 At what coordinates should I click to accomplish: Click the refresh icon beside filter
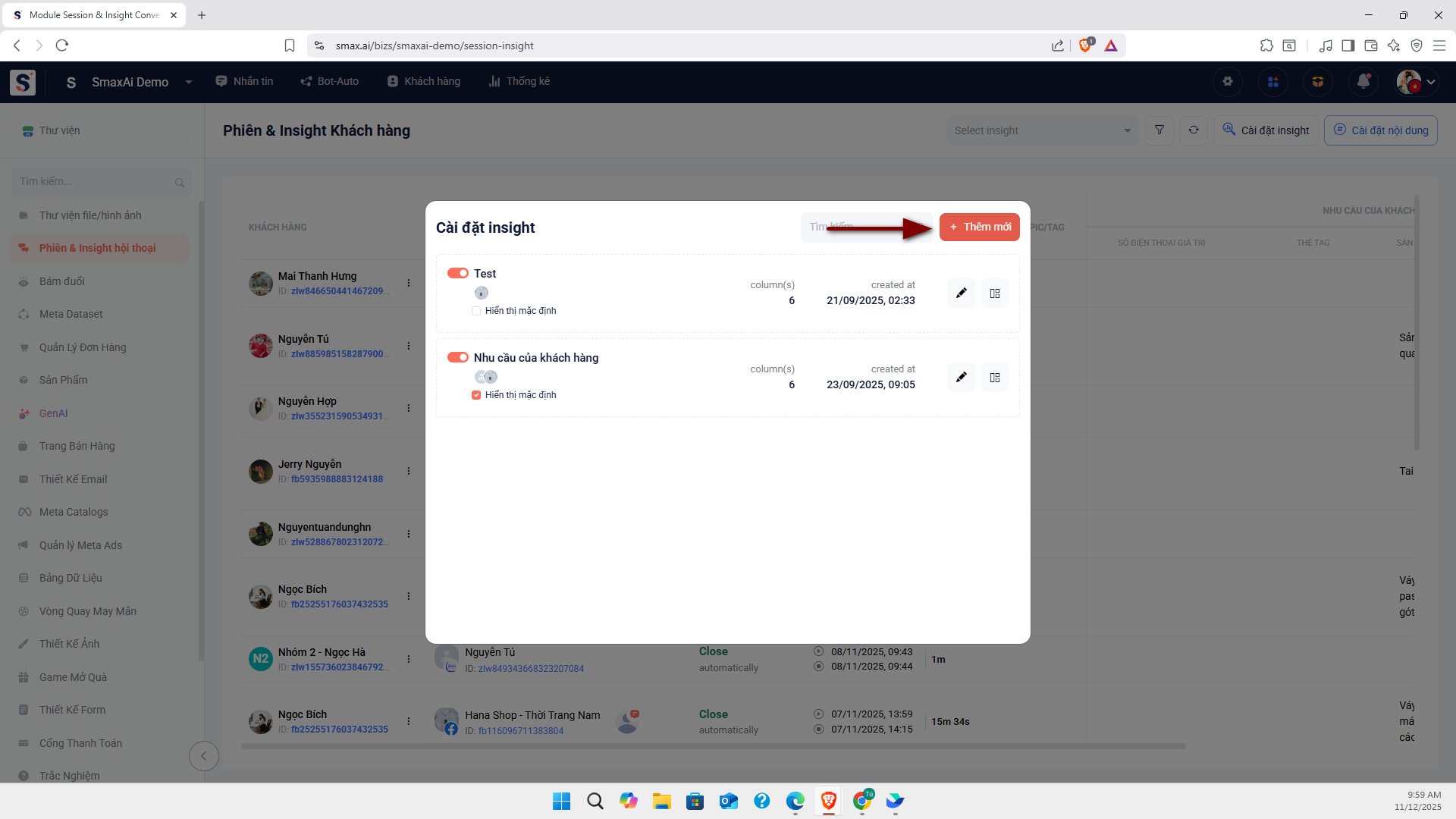(x=1194, y=130)
